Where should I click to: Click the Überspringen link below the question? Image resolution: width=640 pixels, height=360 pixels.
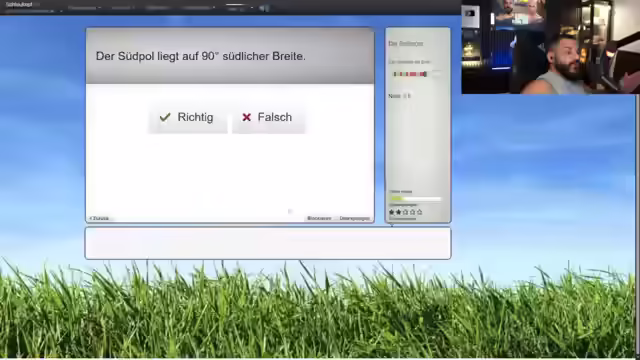(x=354, y=218)
